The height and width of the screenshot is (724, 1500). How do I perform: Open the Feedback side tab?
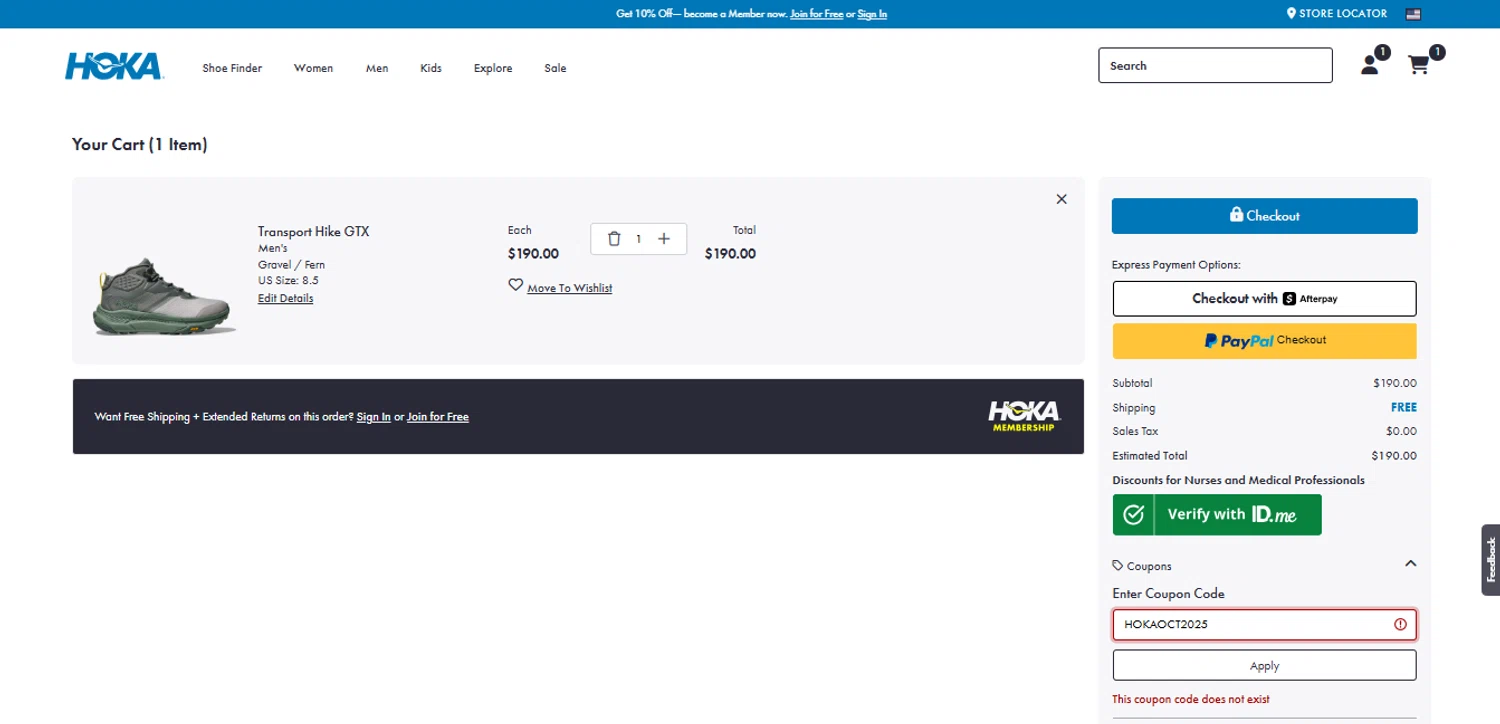[x=1490, y=560]
